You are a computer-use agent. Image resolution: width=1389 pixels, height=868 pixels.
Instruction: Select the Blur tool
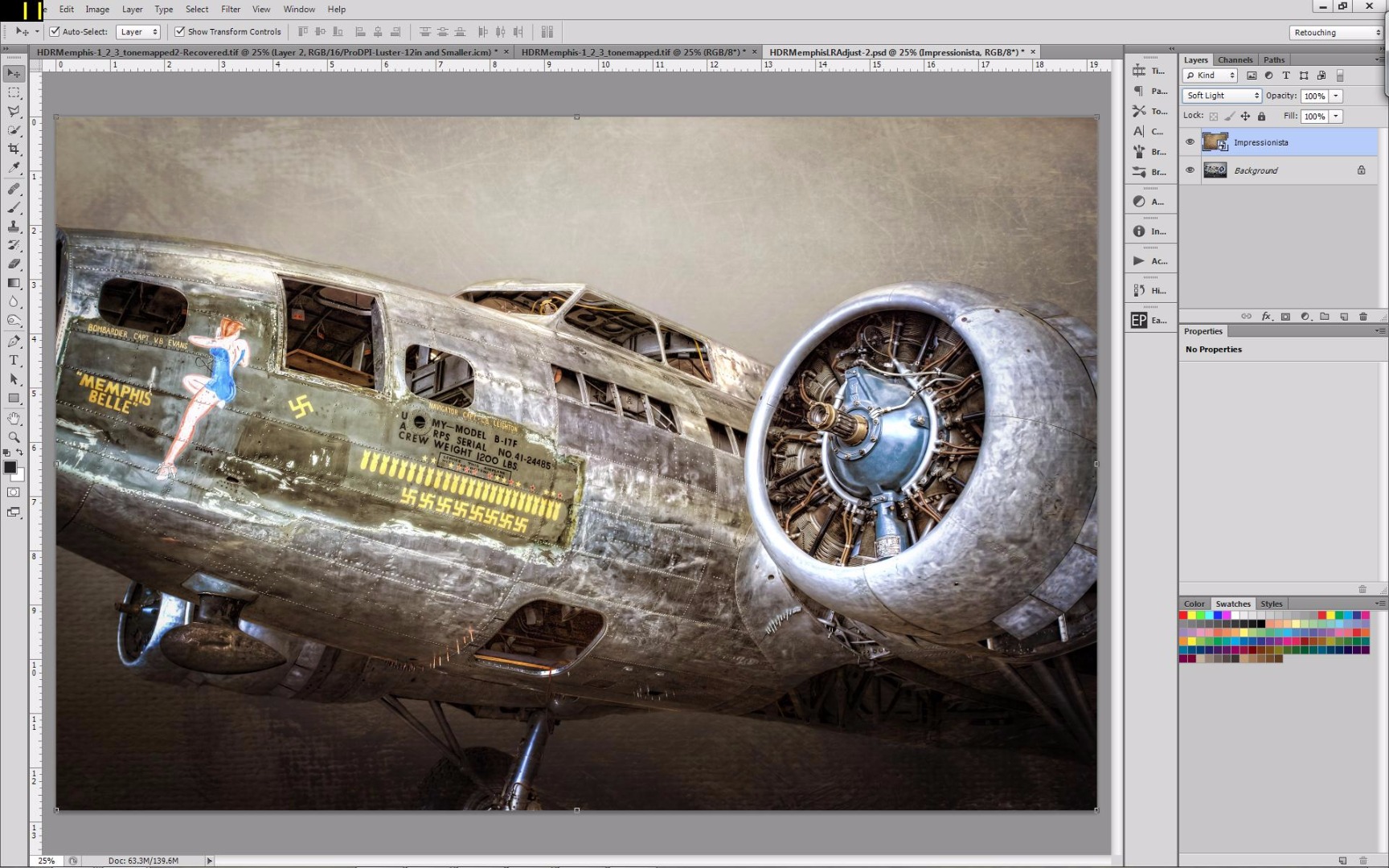pyautogui.click(x=14, y=302)
